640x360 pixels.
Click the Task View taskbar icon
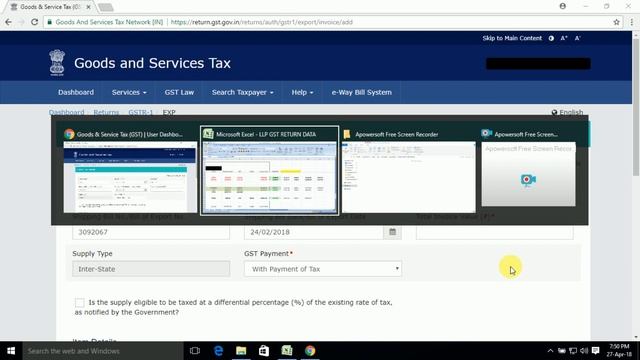[195, 351]
